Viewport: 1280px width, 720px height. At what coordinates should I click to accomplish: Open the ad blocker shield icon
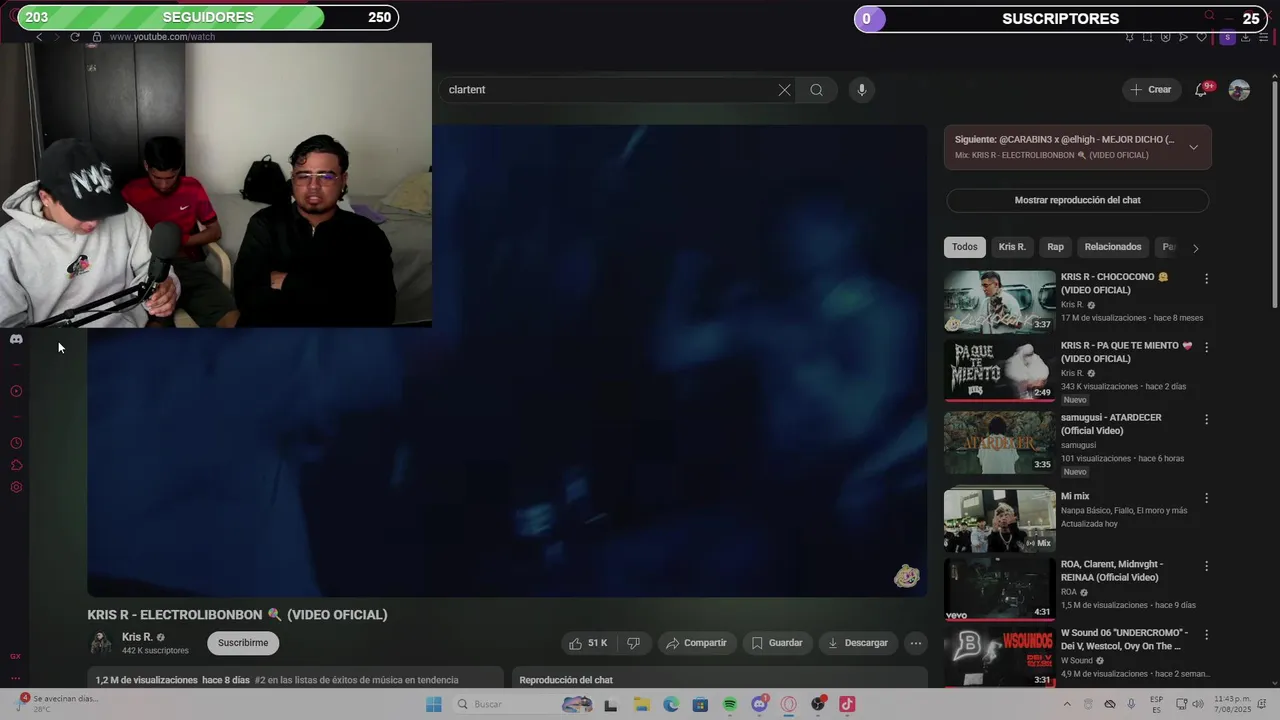pyautogui.click(x=1165, y=37)
